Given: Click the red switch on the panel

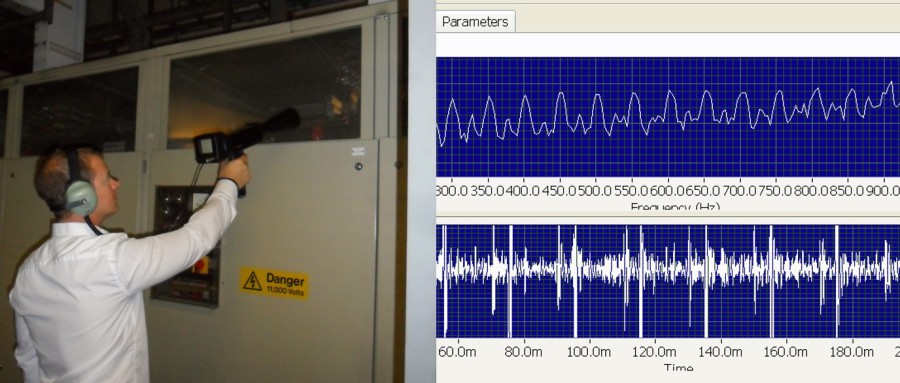Looking at the screenshot, I should [x=200, y=264].
